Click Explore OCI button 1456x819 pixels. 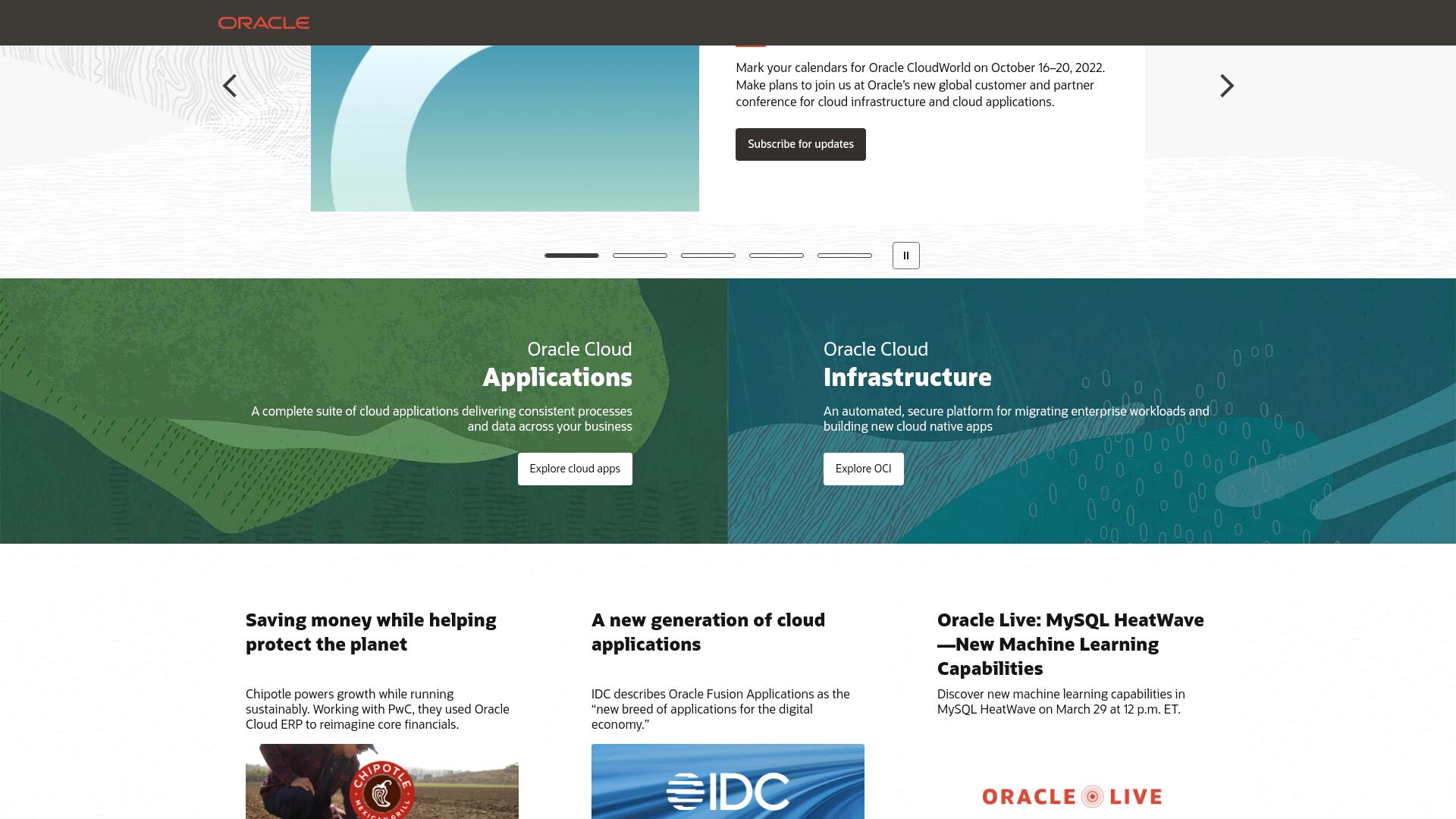point(863,469)
